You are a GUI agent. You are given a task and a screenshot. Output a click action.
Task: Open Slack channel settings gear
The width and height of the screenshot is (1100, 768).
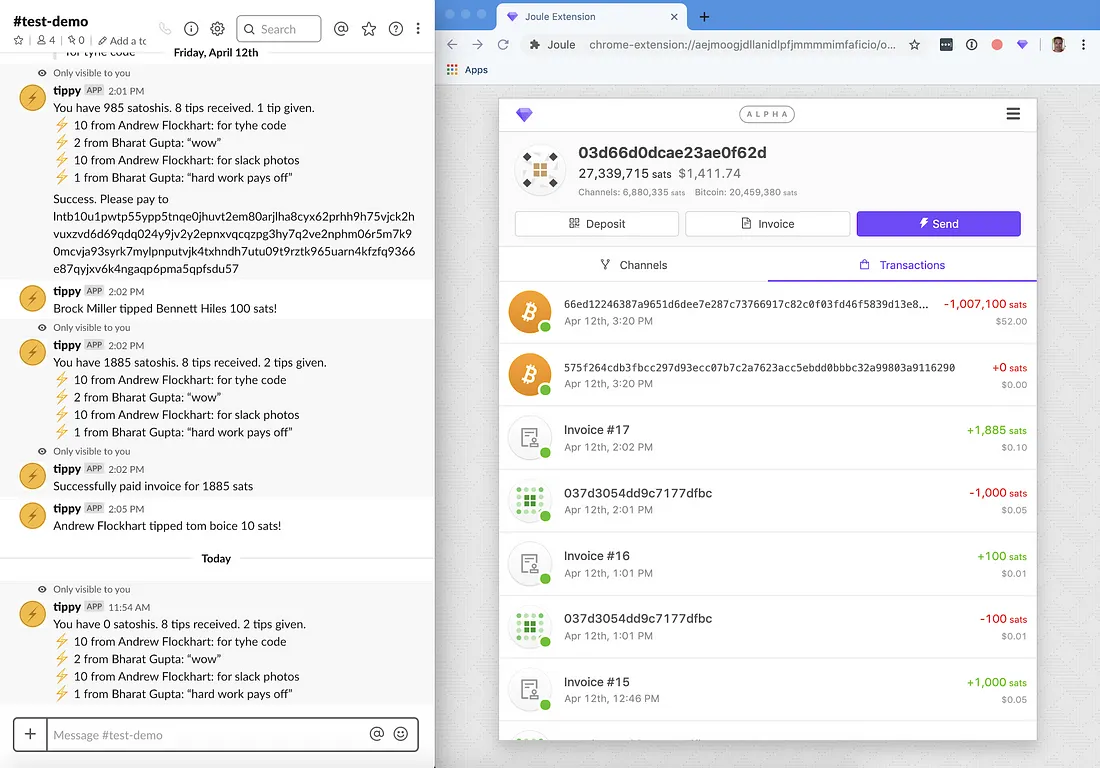217,29
